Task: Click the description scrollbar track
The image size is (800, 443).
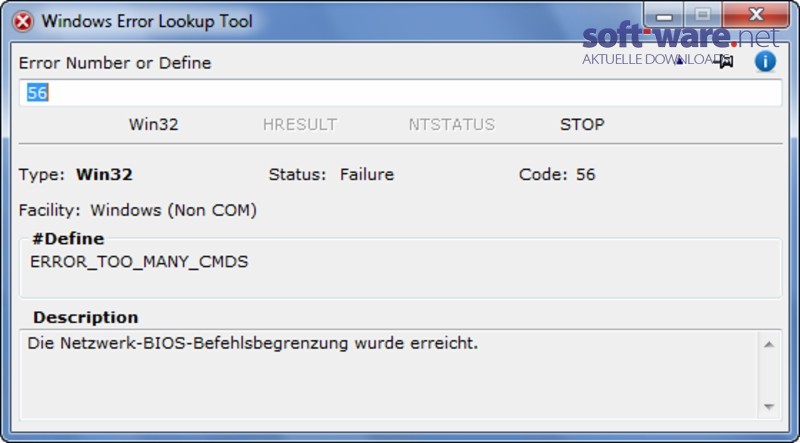Action: coord(769,376)
